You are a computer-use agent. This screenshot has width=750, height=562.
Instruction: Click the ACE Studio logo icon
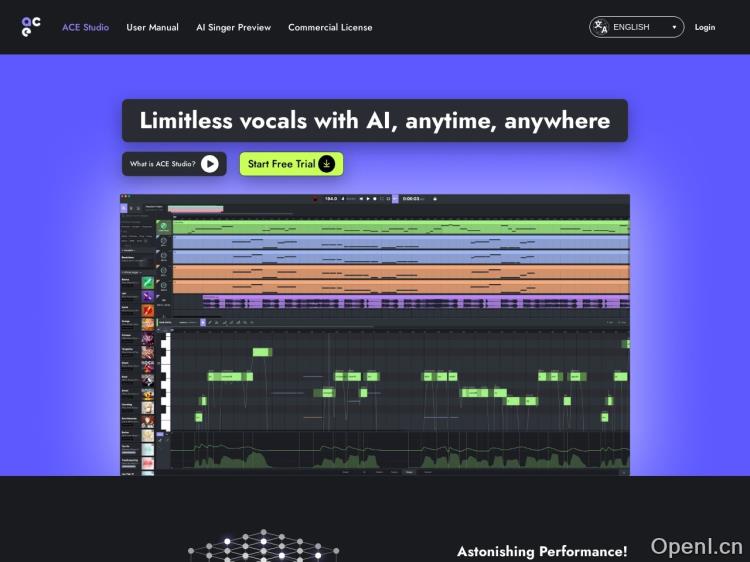tap(31, 27)
